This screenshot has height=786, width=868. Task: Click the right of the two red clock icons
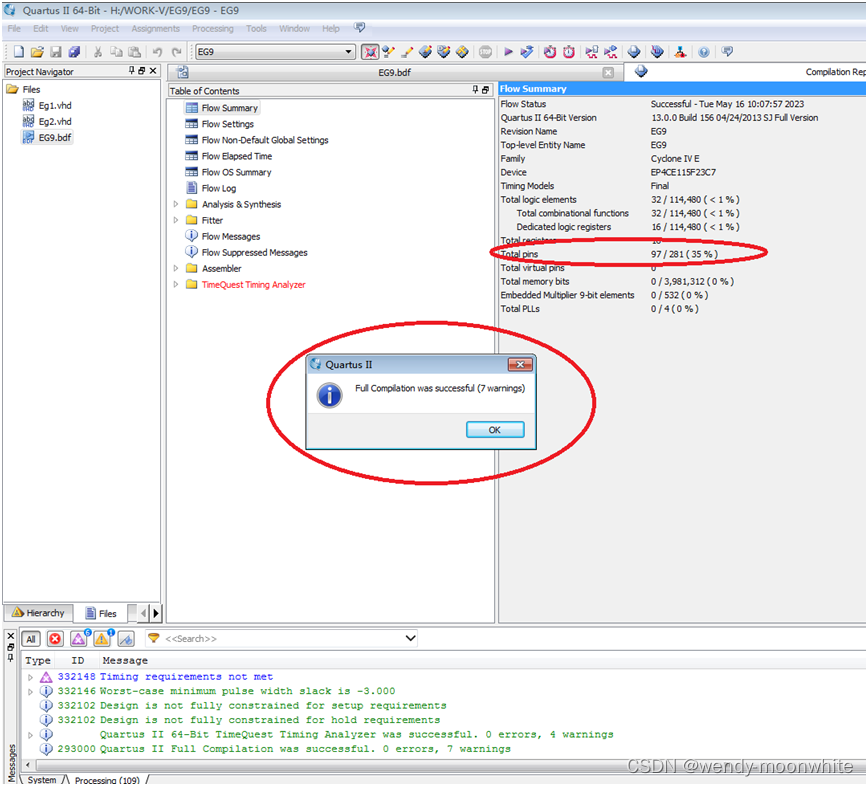(569, 52)
